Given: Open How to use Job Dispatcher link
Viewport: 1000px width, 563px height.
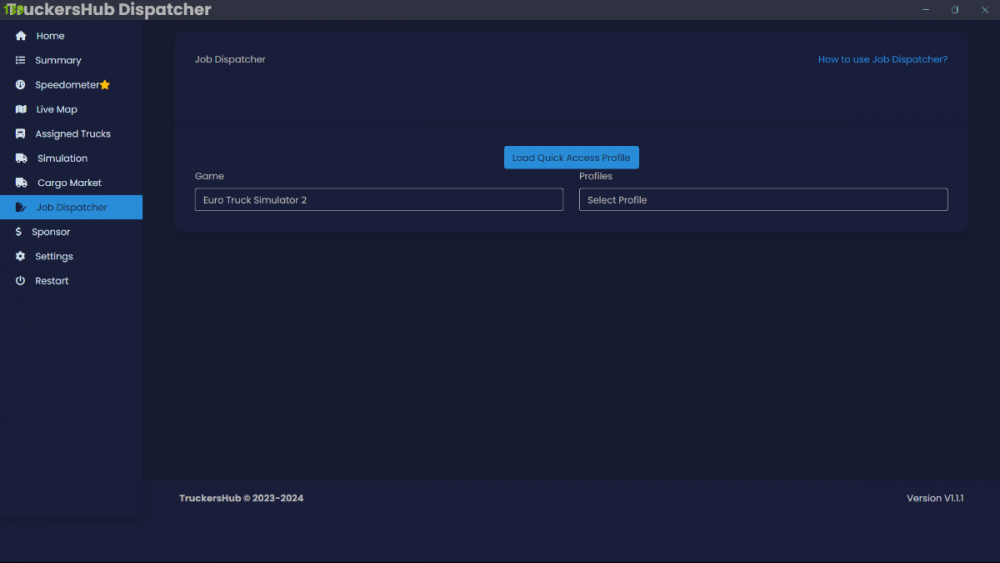Looking at the screenshot, I should (882, 59).
